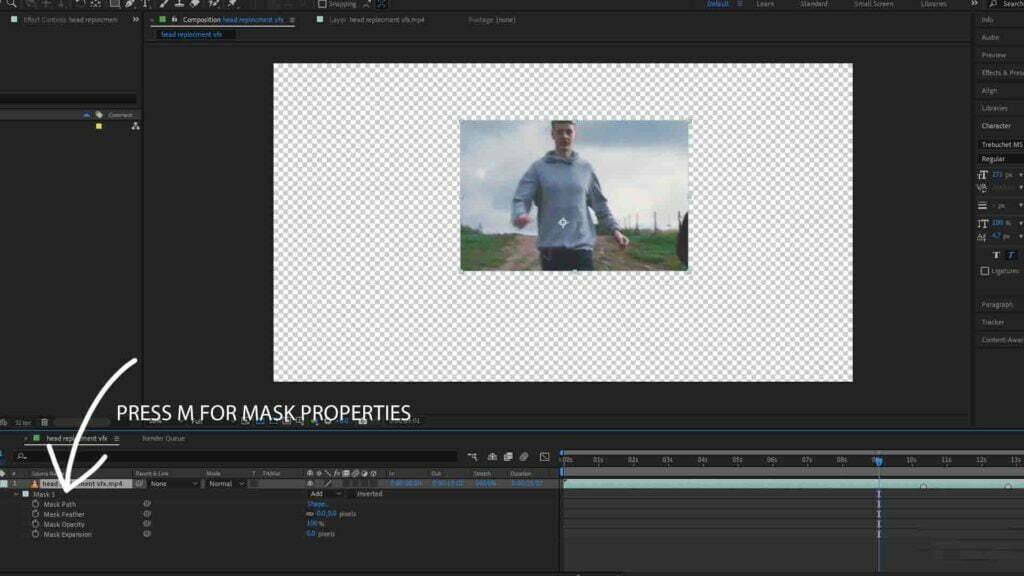1024x576 pixels.
Task: Toggle expression icon on Mask Feather row
Action: [x=147, y=513]
